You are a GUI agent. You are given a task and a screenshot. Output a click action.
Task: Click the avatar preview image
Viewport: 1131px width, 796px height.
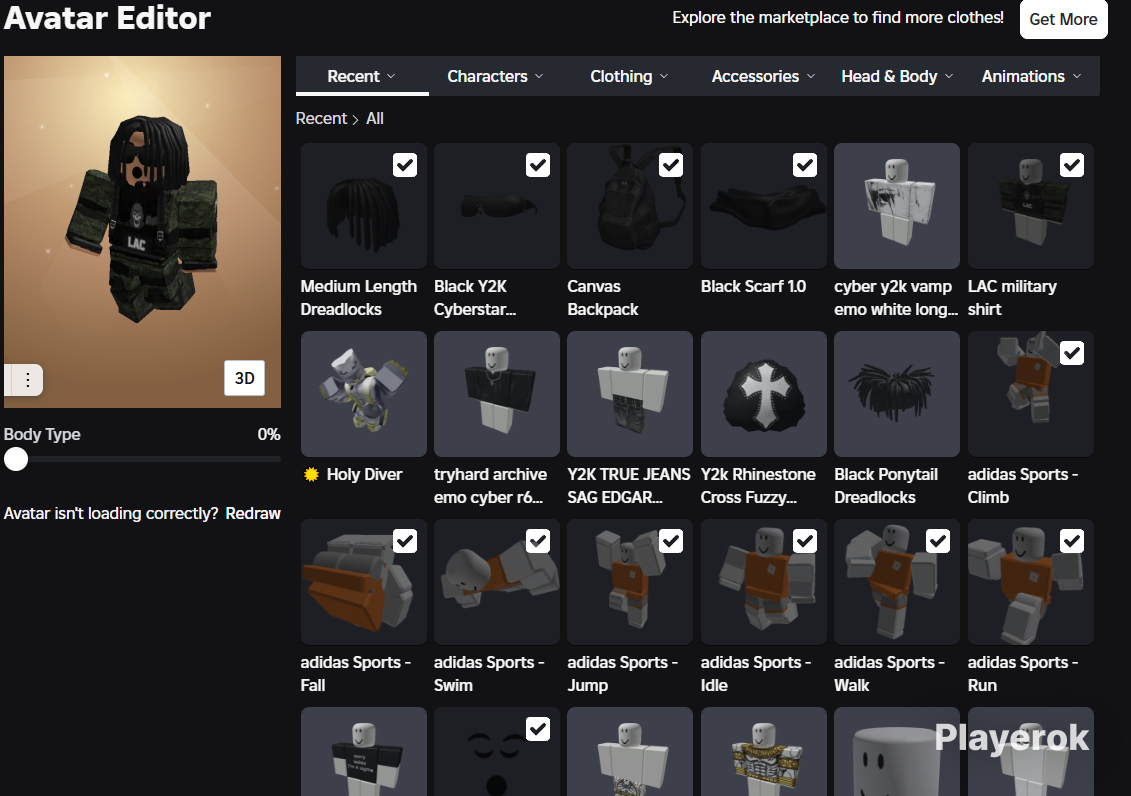pos(142,231)
